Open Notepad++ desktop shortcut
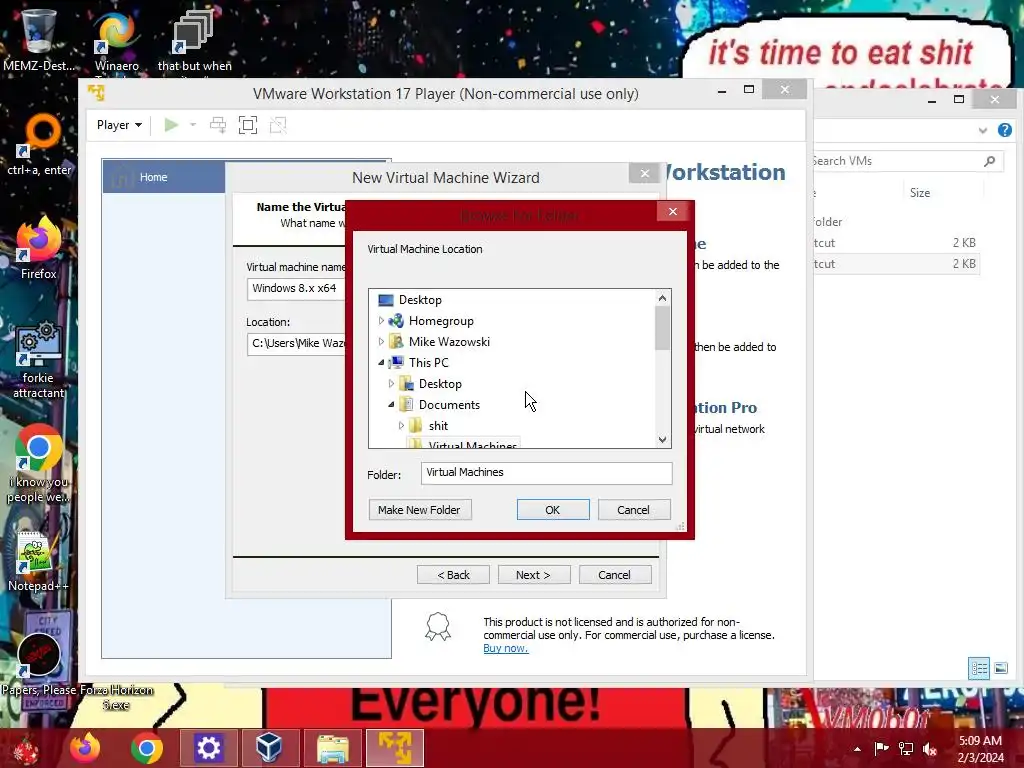1024x768 pixels. click(39, 560)
